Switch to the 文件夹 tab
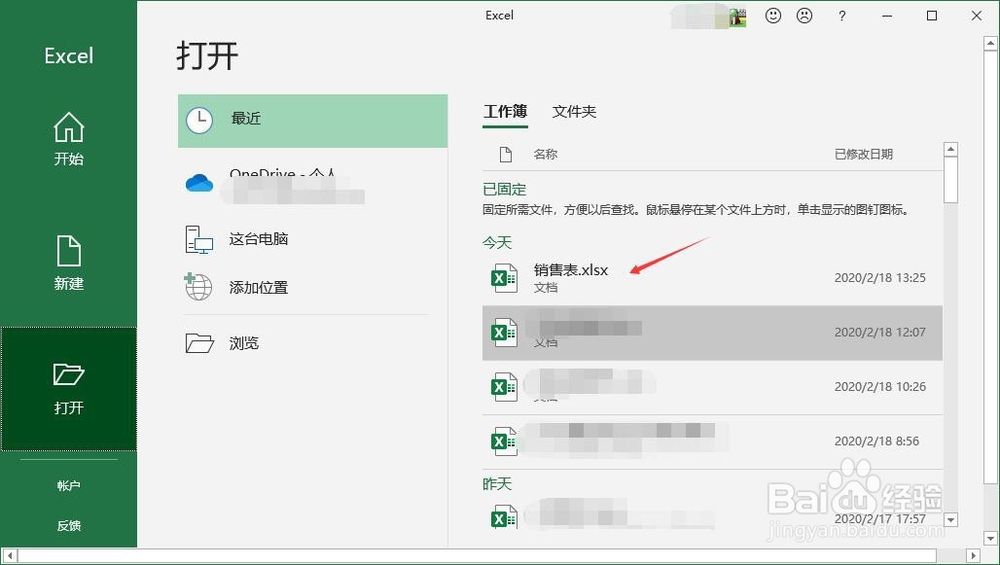Screen dimensions: 1000x565 coord(574,112)
